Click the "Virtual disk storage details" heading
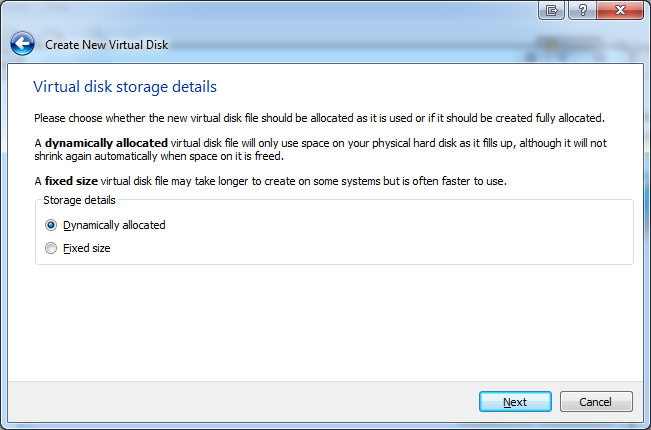This screenshot has width=651, height=430. point(125,87)
